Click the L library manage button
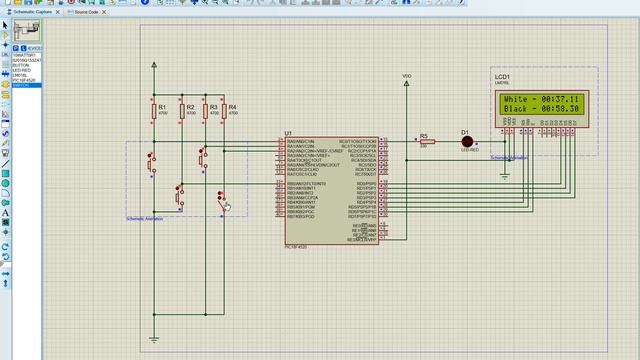The image size is (640, 360). tap(23, 48)
